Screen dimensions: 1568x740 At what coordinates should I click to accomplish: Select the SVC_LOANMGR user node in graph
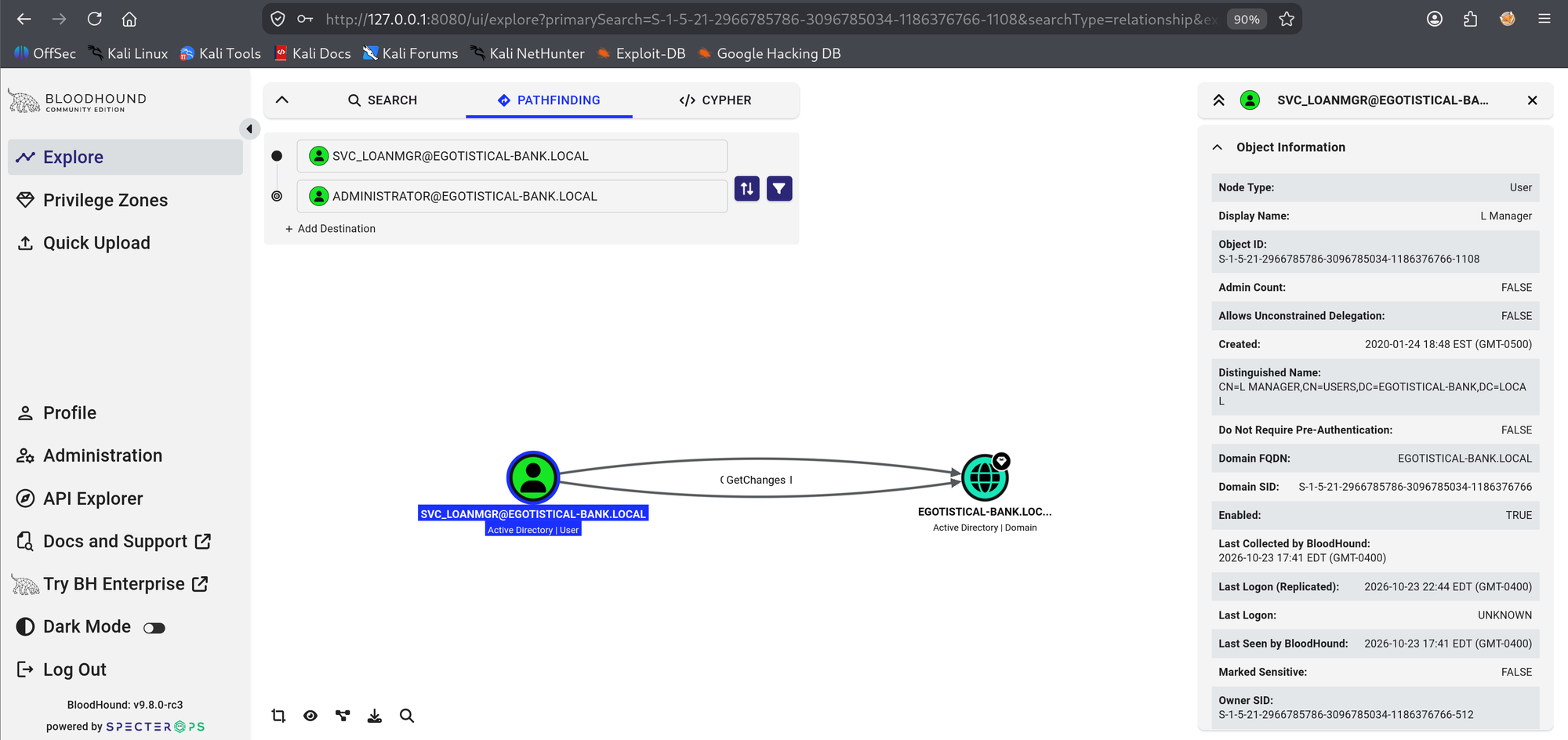pos(533,477)
